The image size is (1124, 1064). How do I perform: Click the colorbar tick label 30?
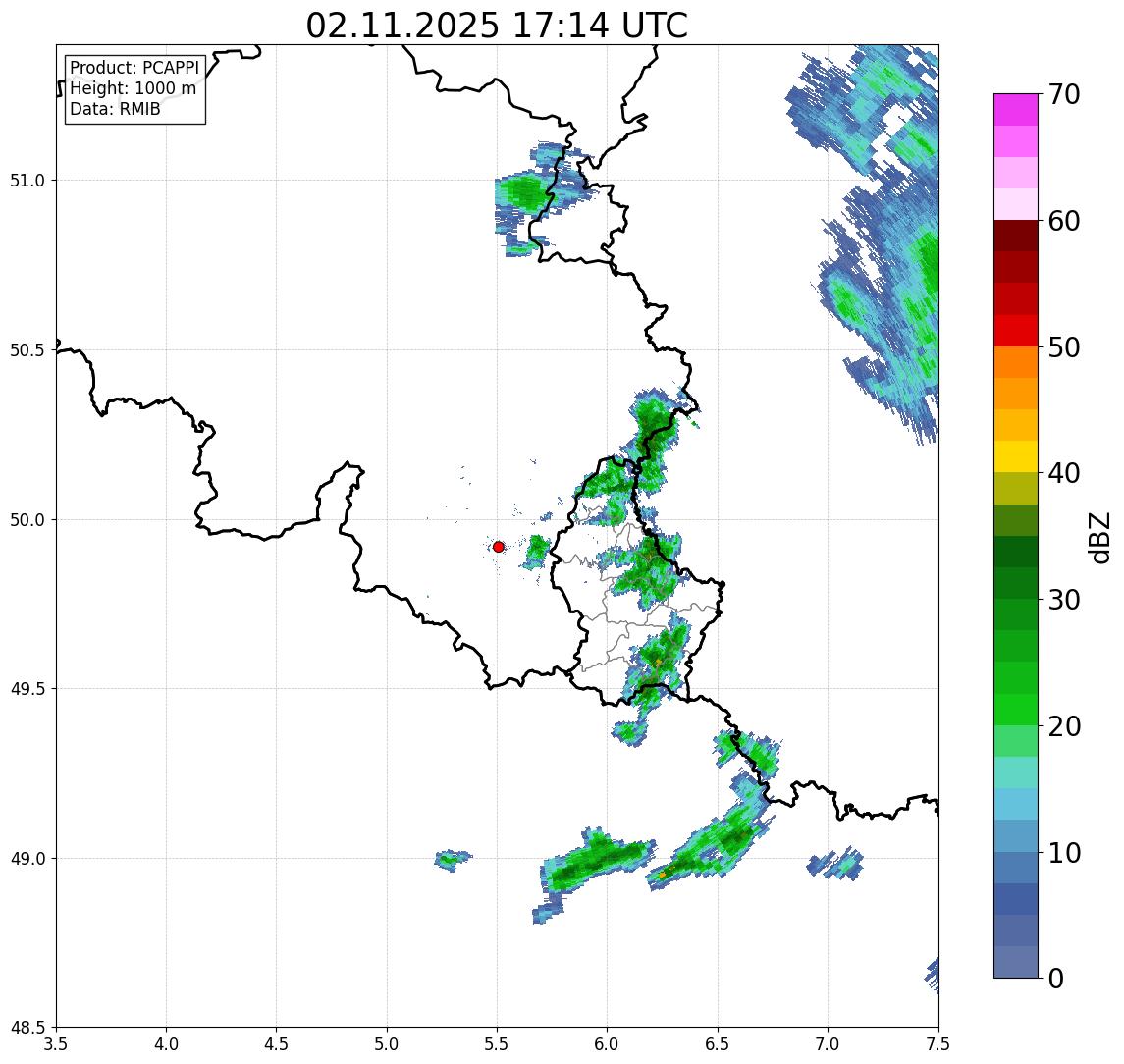click(1064, 600)
